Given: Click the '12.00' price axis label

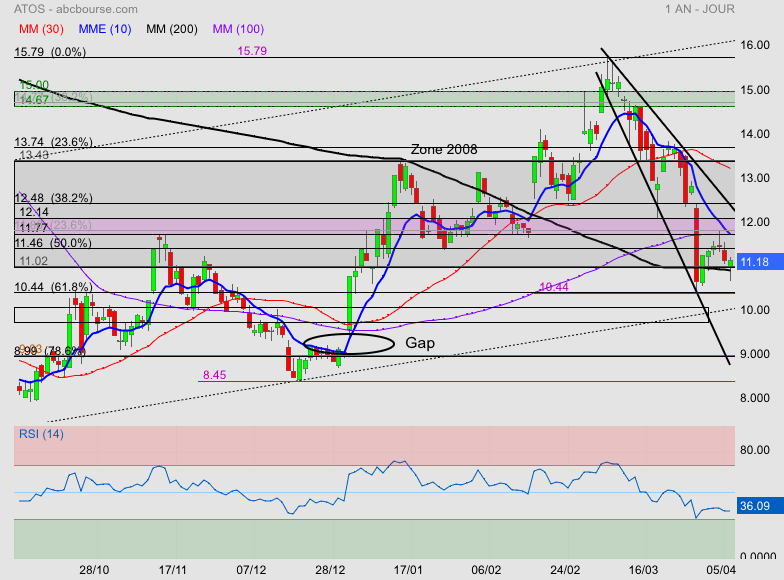Looking at the screenshot, I should pos(755,222).
